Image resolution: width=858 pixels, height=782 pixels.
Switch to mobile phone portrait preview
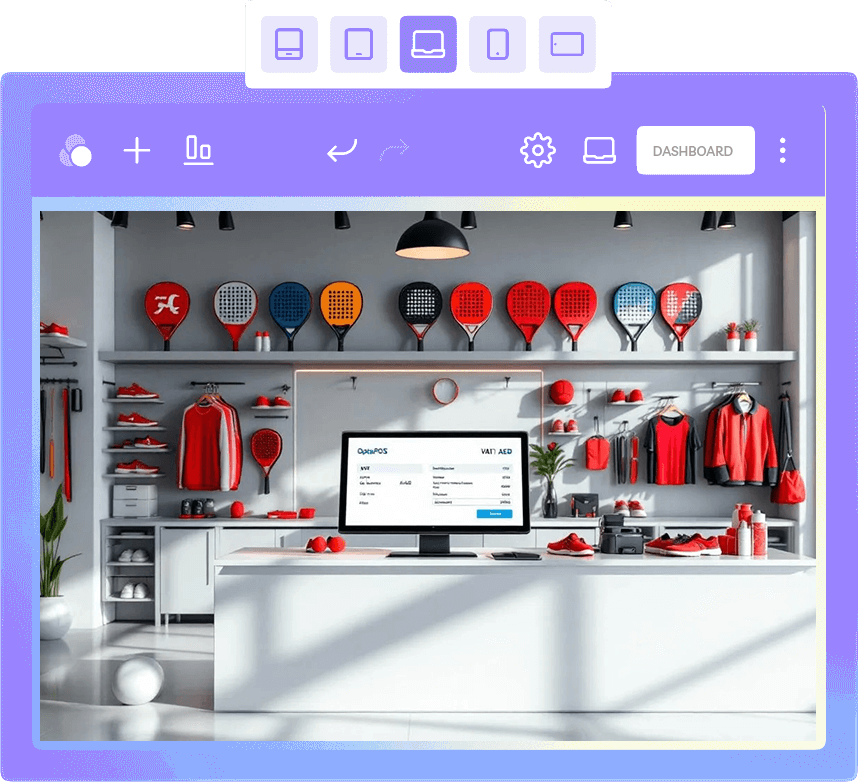(x=497, y=44)
